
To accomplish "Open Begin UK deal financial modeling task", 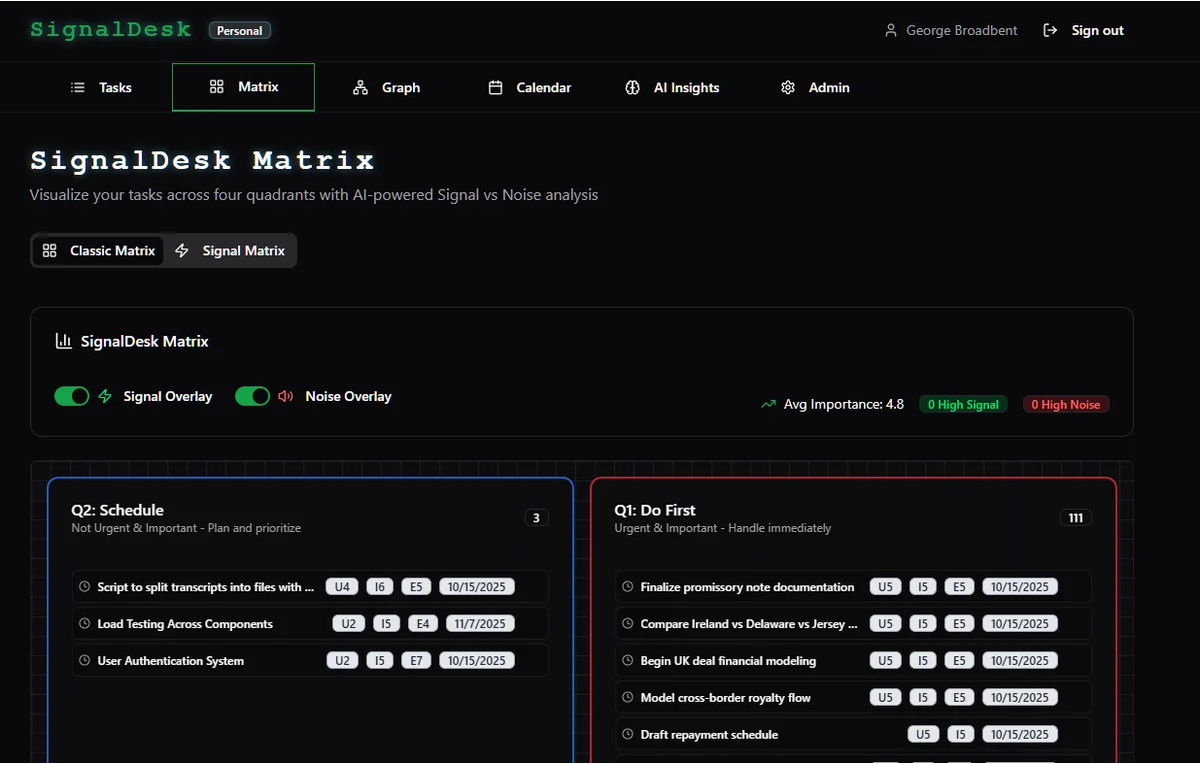I will tap(853, 661).
